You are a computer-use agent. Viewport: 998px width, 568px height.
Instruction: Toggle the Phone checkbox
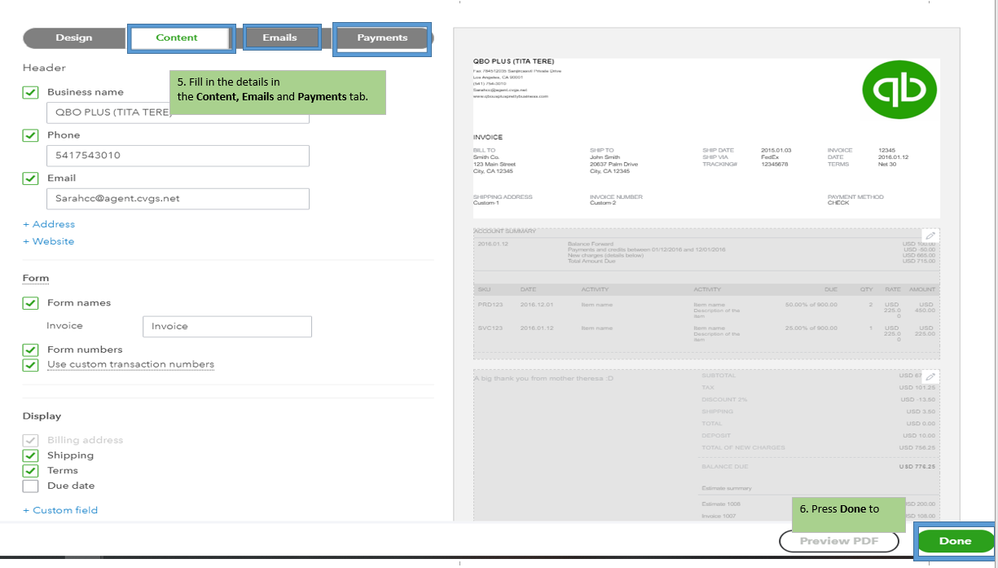point(31,136)
